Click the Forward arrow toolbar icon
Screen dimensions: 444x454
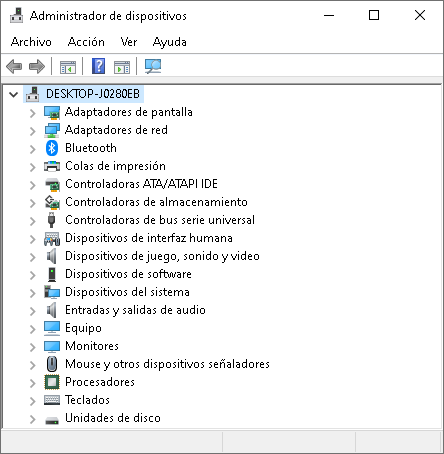[37, 66]
